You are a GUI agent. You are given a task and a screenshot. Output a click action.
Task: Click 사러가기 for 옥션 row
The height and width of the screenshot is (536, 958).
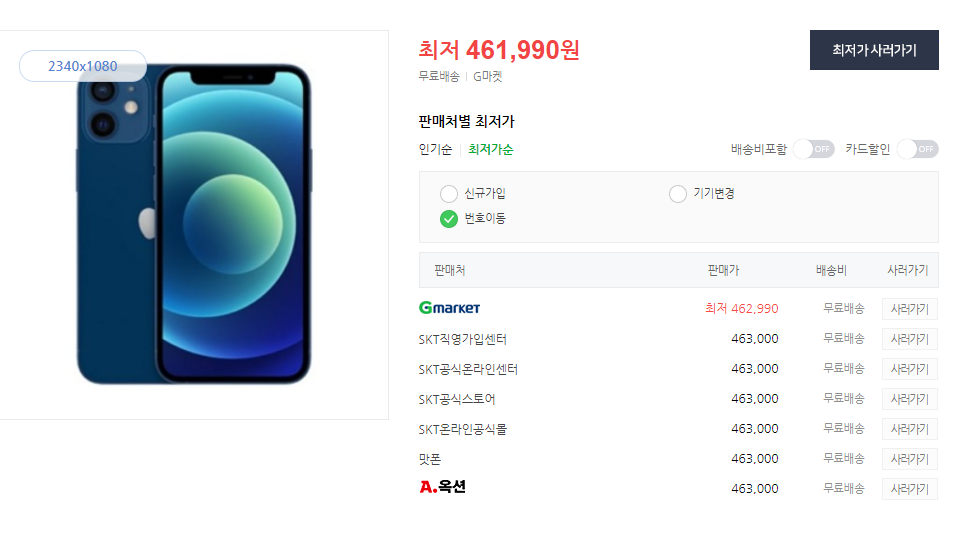pos(910,489)
